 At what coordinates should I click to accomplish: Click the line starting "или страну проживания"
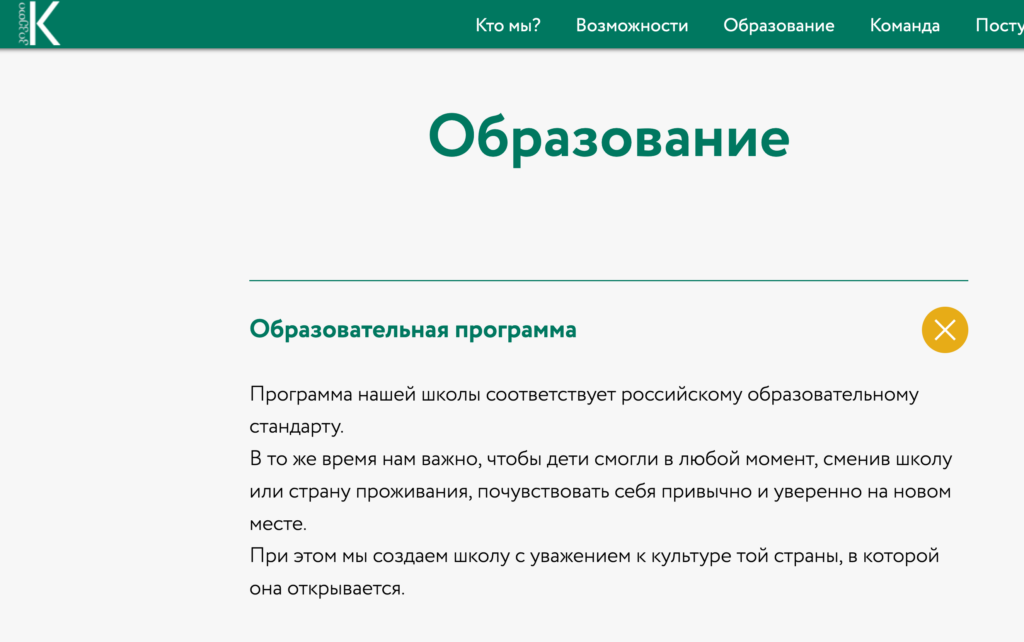600,492
